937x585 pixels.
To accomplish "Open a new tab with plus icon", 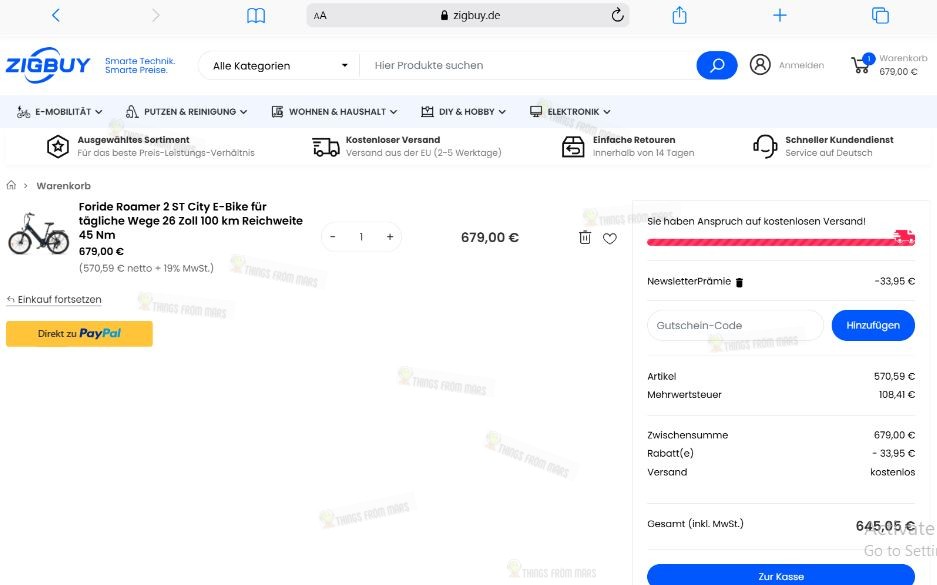I will [x=779, y=16].
